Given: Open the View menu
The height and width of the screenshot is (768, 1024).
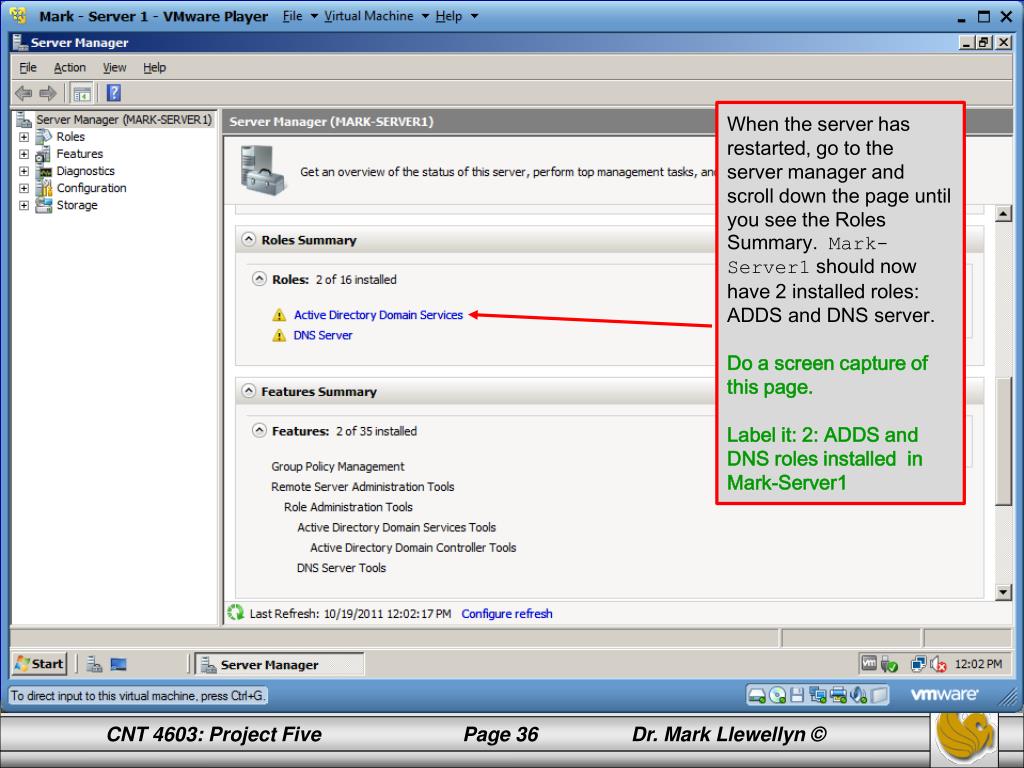Looking at the screenshot, I should coord(114,67).
